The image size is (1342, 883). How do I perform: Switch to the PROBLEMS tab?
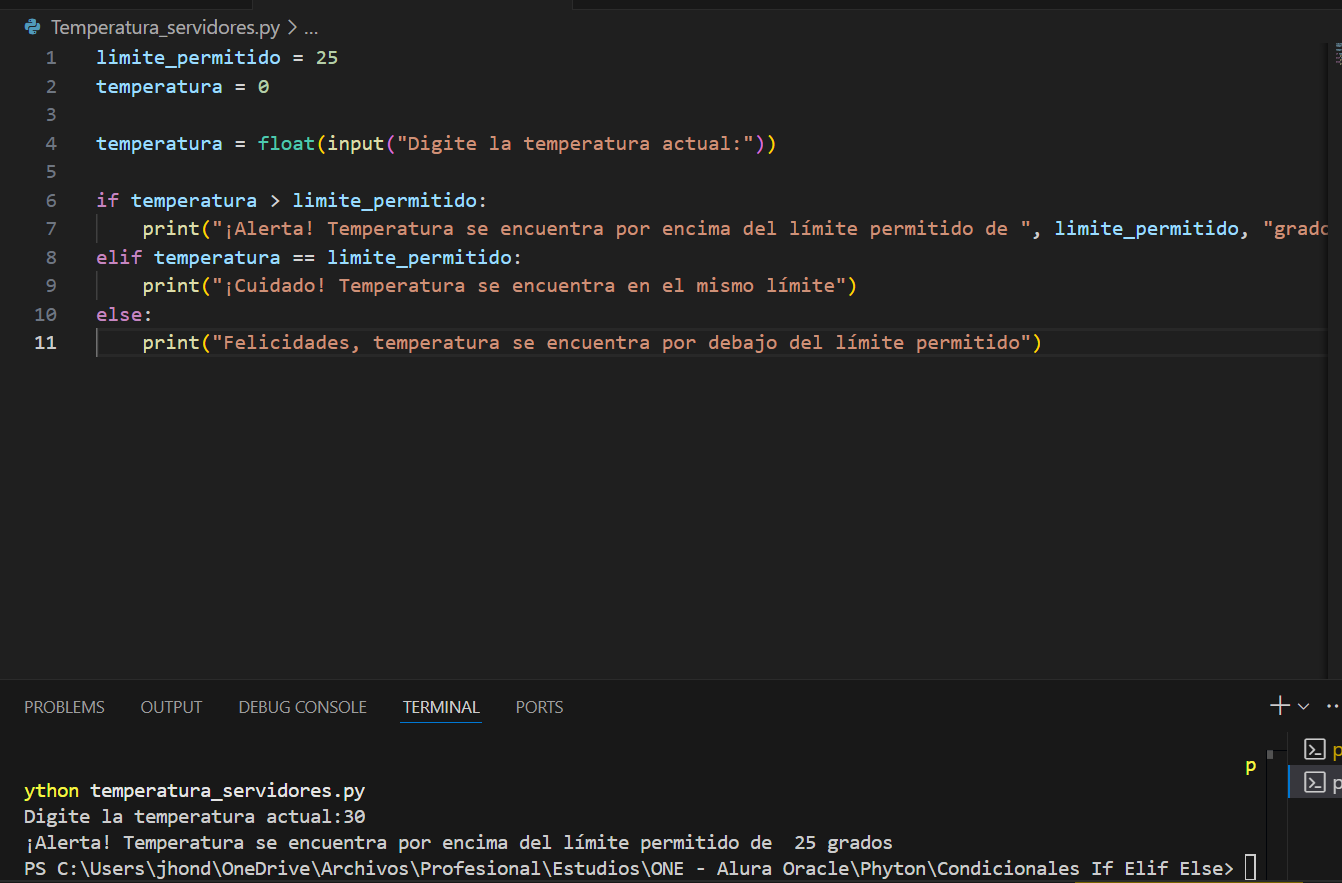[x=64, y=707]
